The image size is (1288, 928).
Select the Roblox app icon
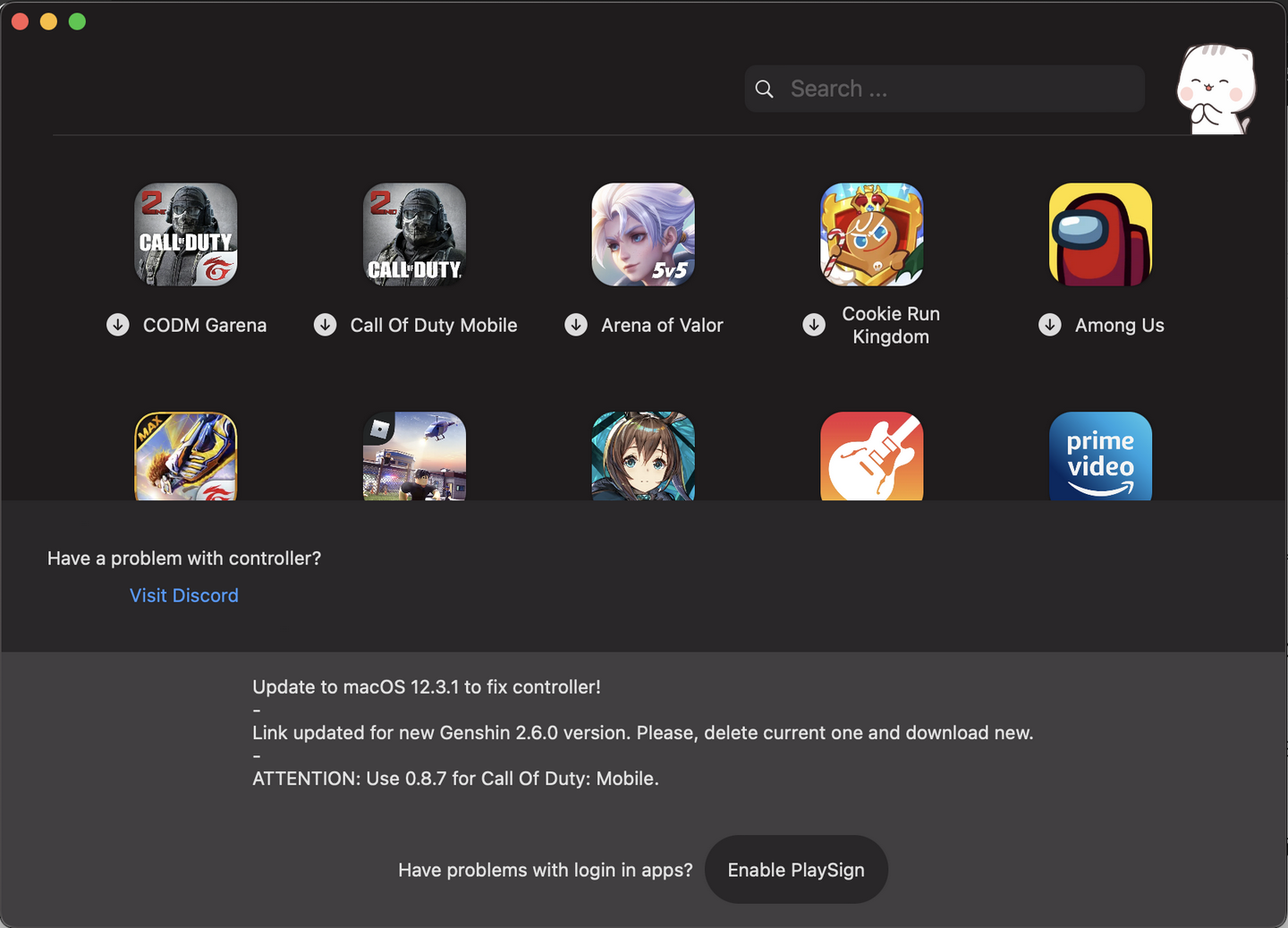tap(414, 456)
